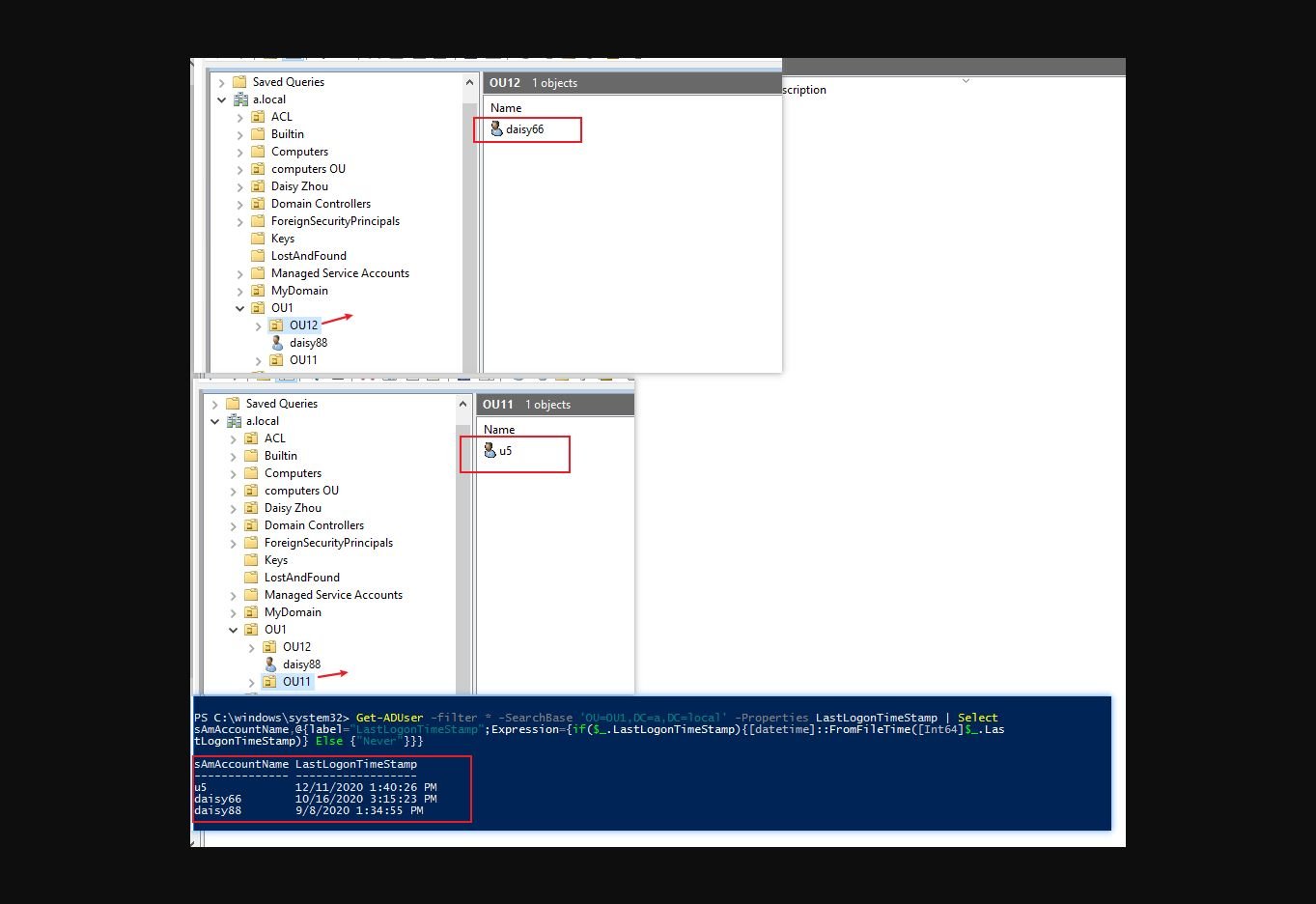The width and height of the screenshot is (1316, 904).
Task: Expand OU11 node in upper window tree
Action: [x=258, y=360]
